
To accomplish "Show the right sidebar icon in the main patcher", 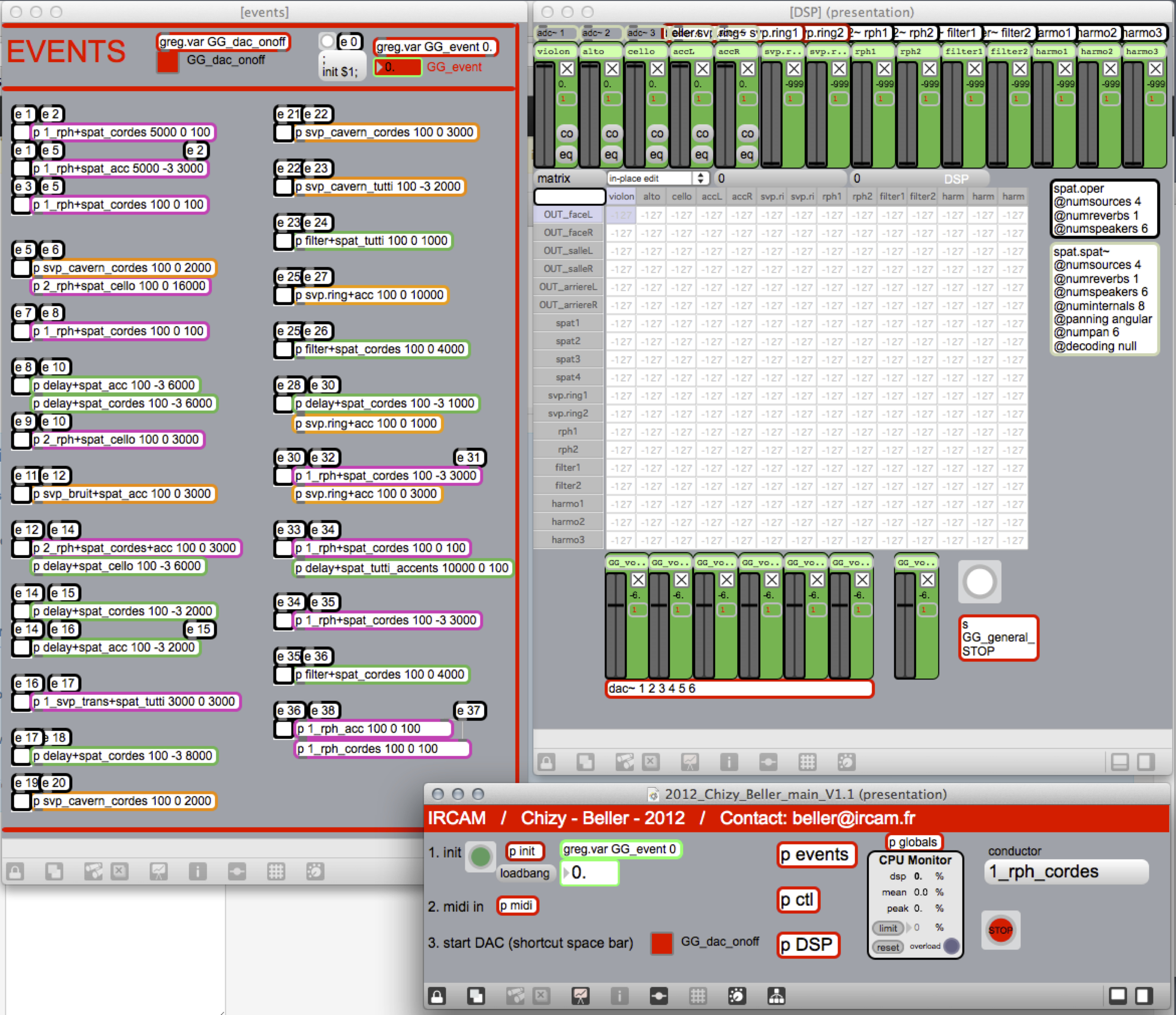I will click(x=1144, y=996).
